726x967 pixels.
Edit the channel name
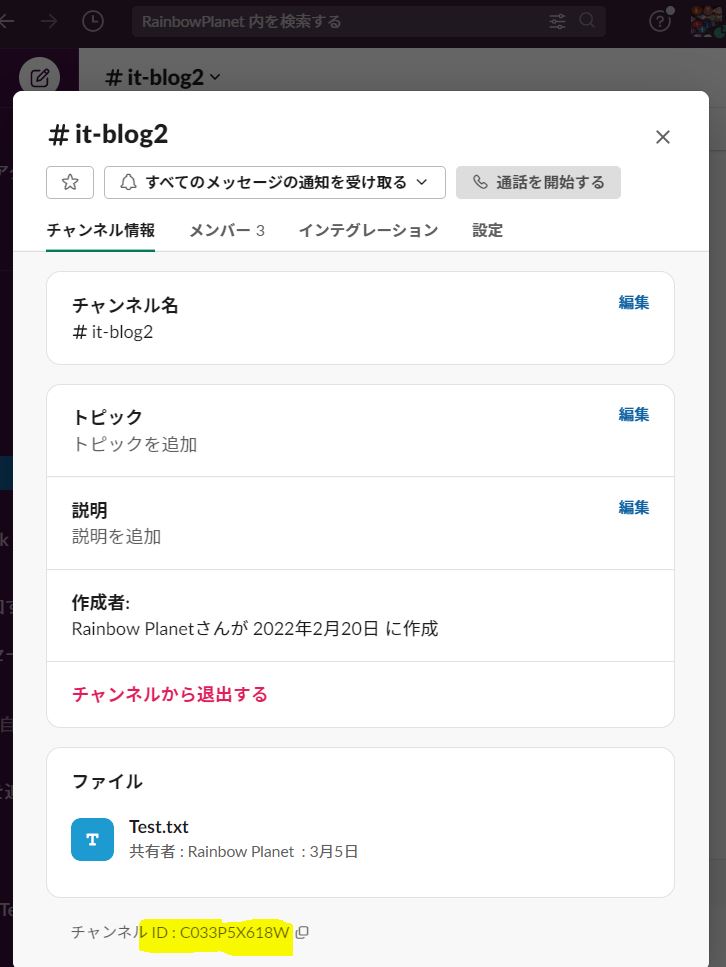tap(633, 302)
